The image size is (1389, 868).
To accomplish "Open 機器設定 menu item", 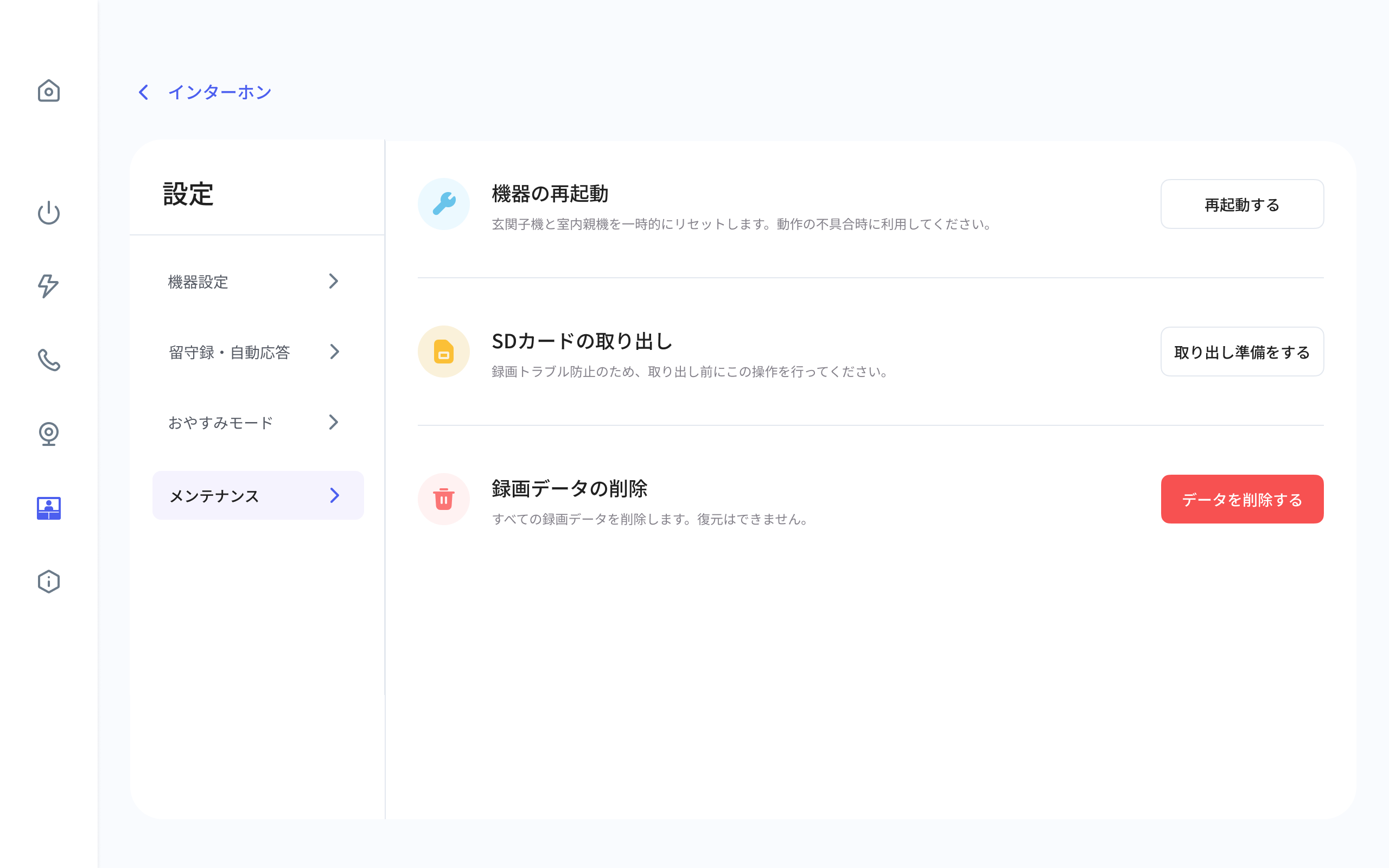I will pyautogui.click(x=257, y=282).
